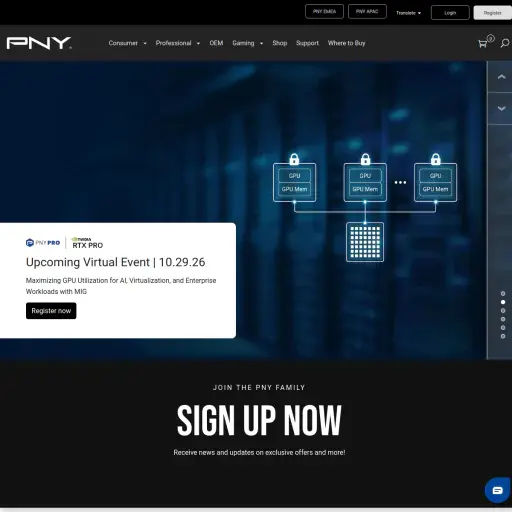512x512 pixels.
Task: Select the fifth carousel dot
Action: pos(503,328)
